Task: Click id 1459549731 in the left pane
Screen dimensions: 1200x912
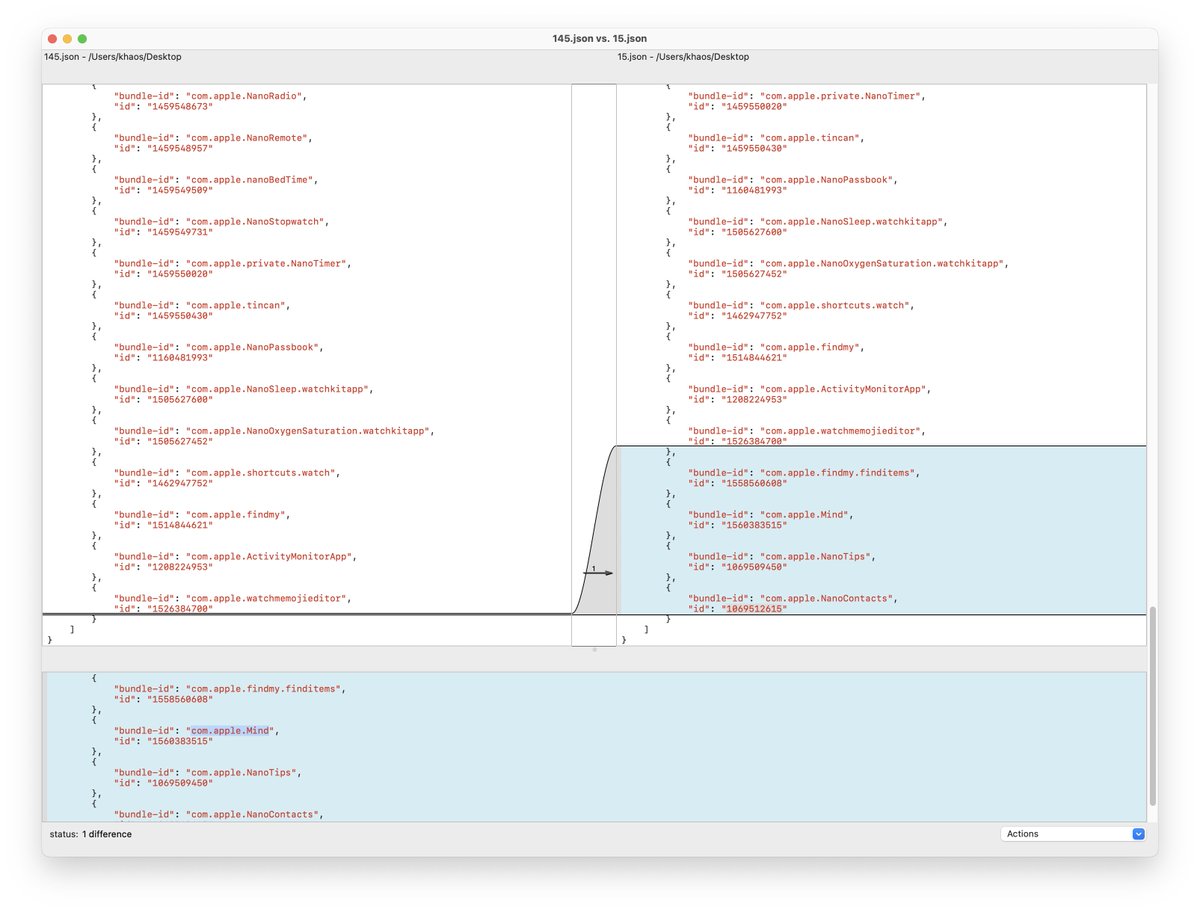Action: pos(180,232)
